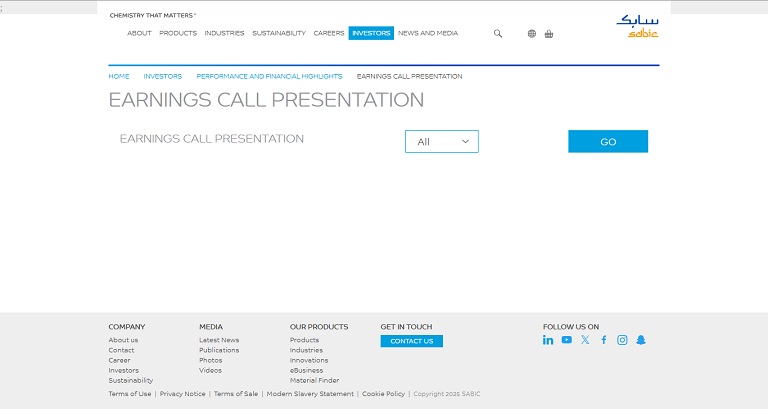Viewport: 768px width, 409px height.
Task: Open the YouTube channel icon
Action: tap(566, 340)
